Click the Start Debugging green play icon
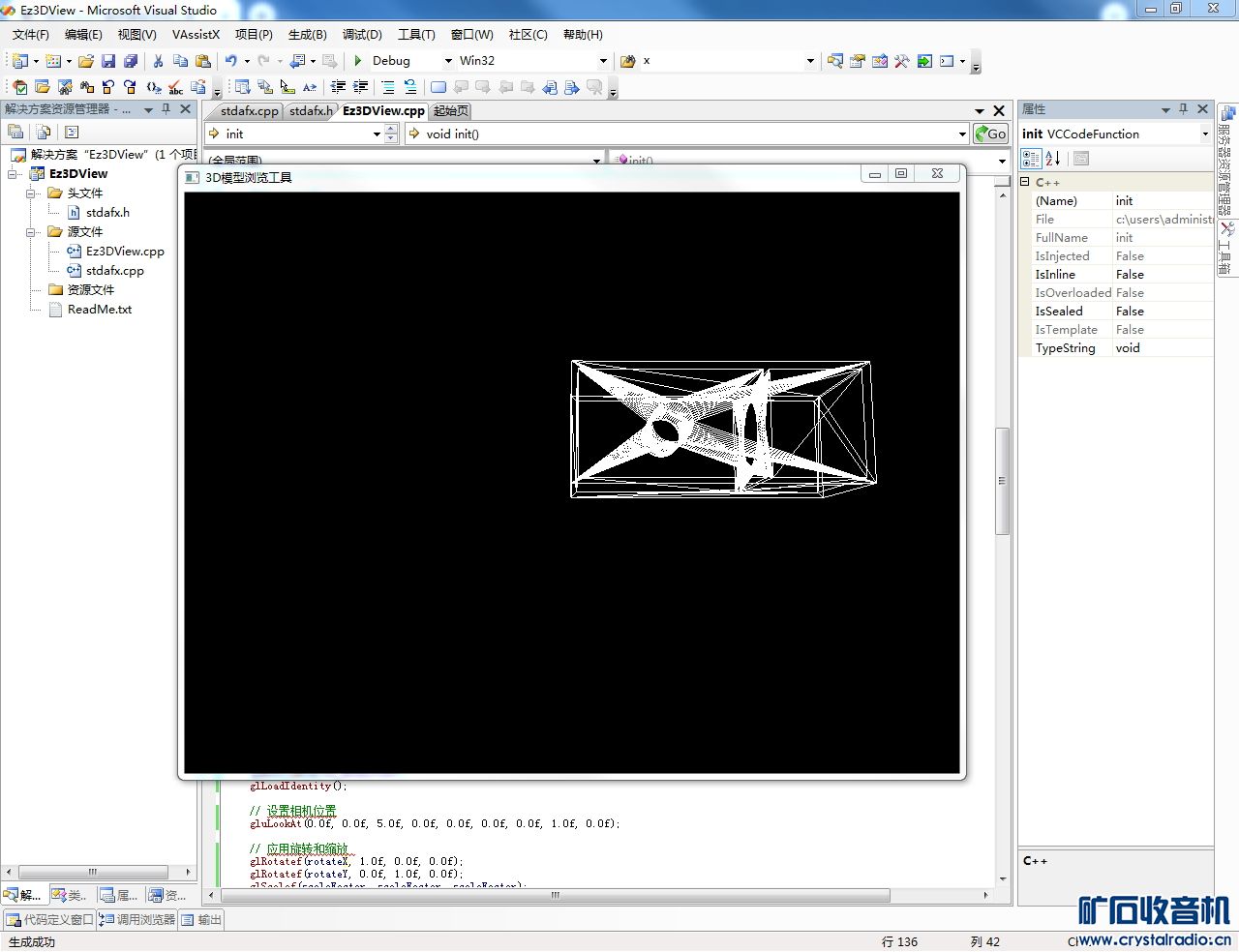This screenshot has width=1239, height=952. click(x=357, y=61)
